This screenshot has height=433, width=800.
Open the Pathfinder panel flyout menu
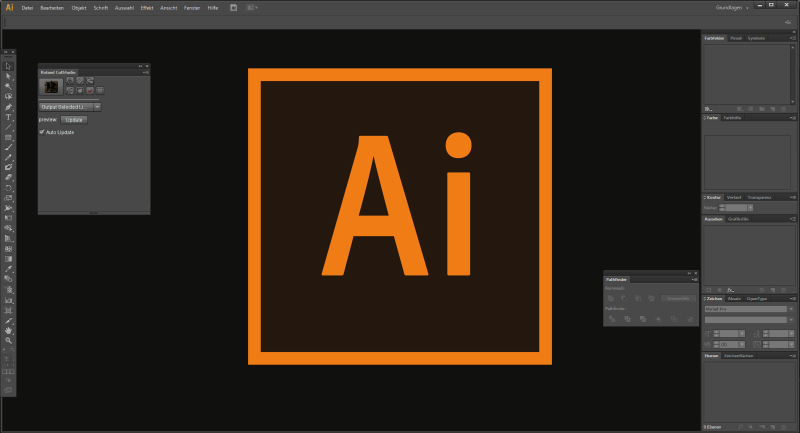pyautogui.click(x=694, y=279)
